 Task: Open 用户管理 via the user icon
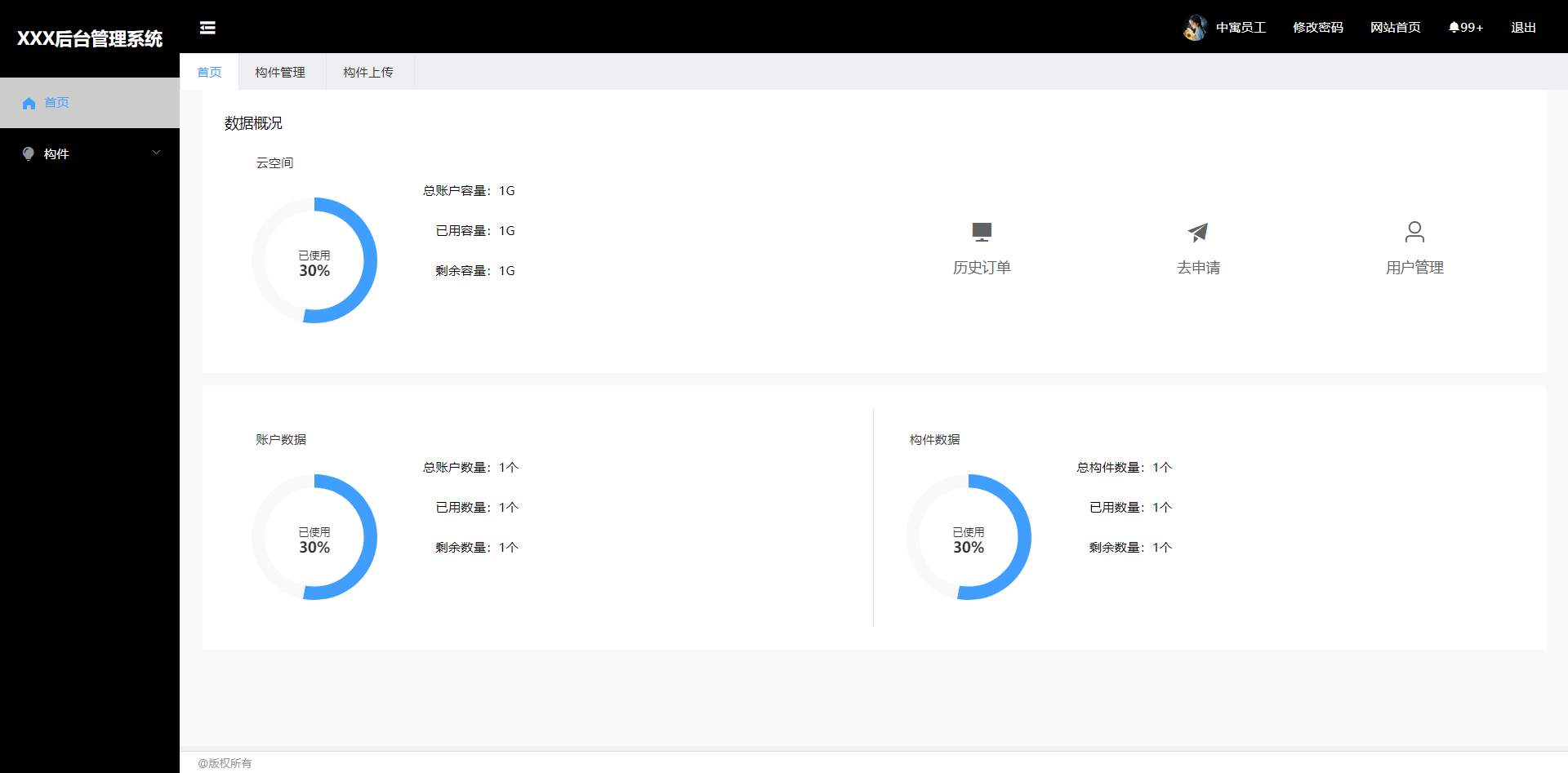(1414, 233)
